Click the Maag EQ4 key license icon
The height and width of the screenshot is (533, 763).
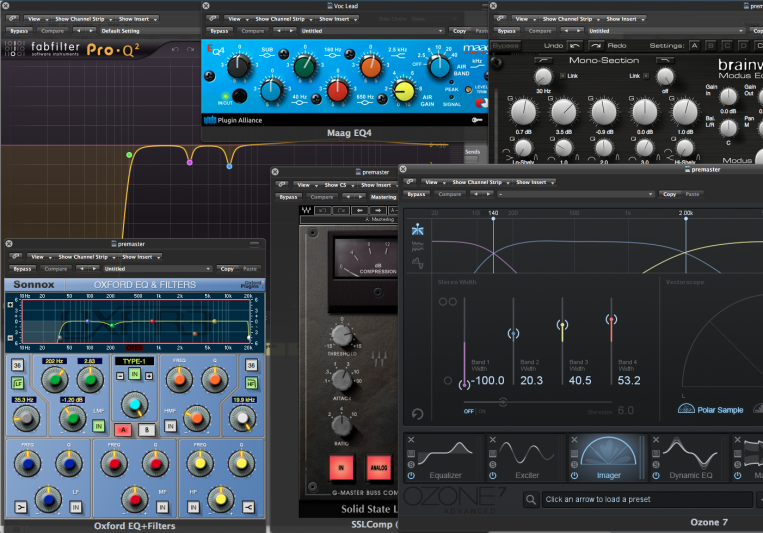pos(477,120)
